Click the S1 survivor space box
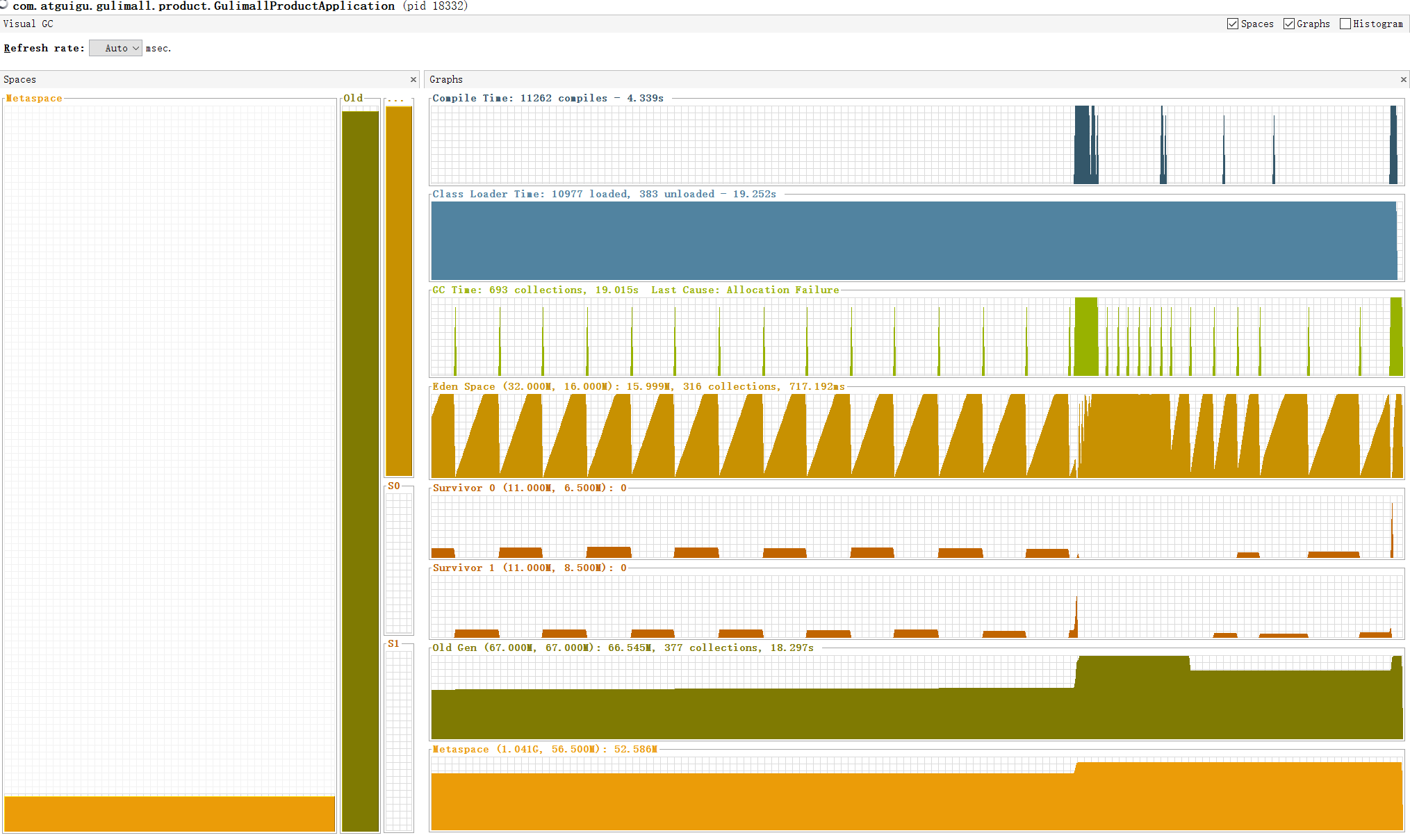The height and width of the screenshot is (840, 1410). [x=399, y=740]
